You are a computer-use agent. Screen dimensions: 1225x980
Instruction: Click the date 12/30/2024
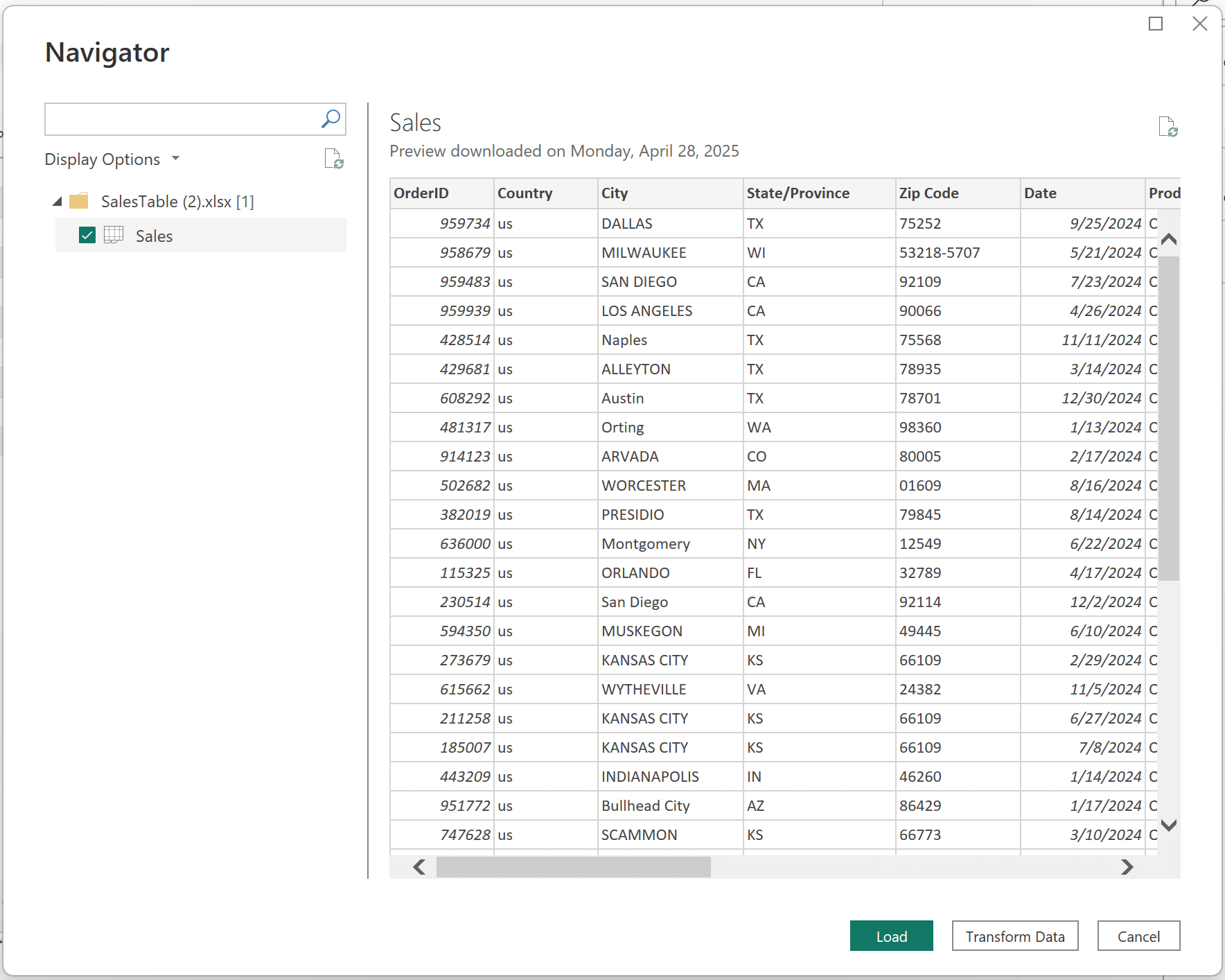coord(1083,399)
